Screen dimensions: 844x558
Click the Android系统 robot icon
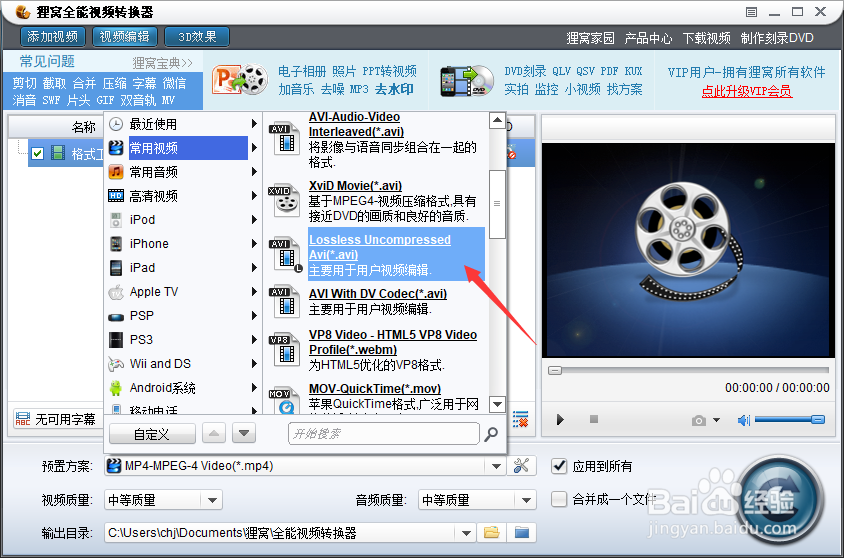click(116, 388)
